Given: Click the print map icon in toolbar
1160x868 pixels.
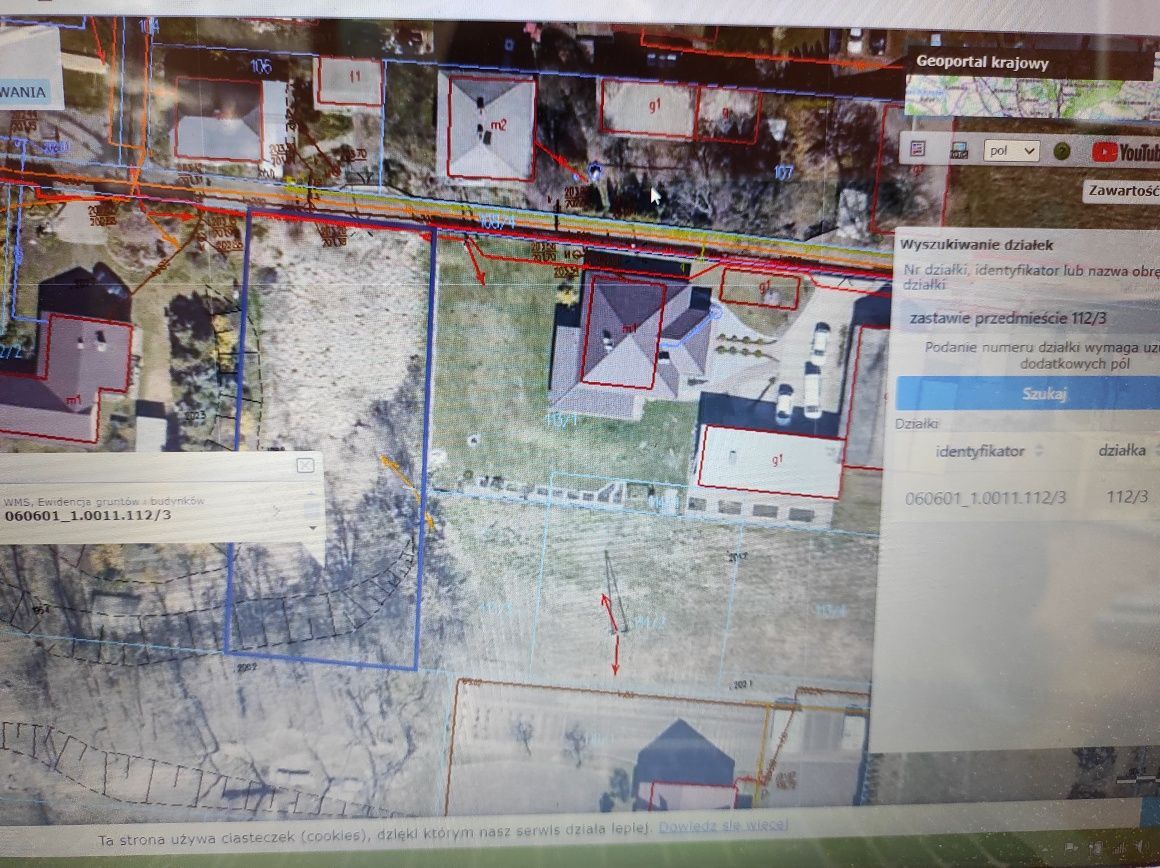Looking at the screenshot, I should tap(959, 151).
